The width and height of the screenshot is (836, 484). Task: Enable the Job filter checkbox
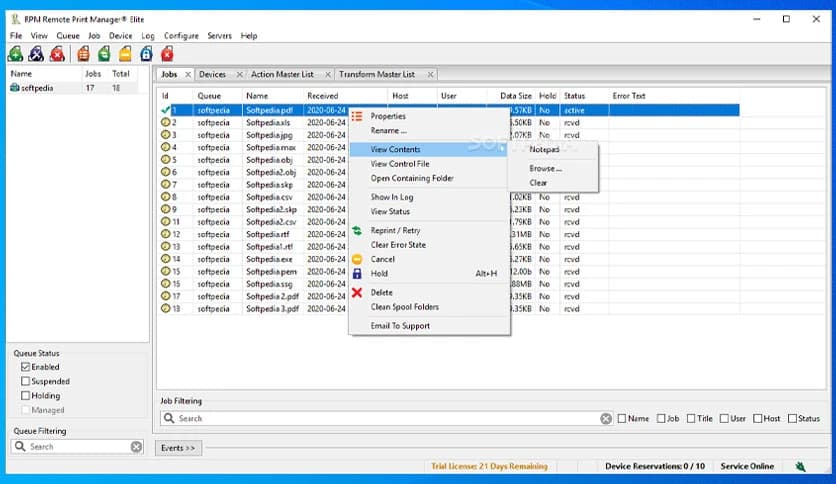(x=661, y=418)
